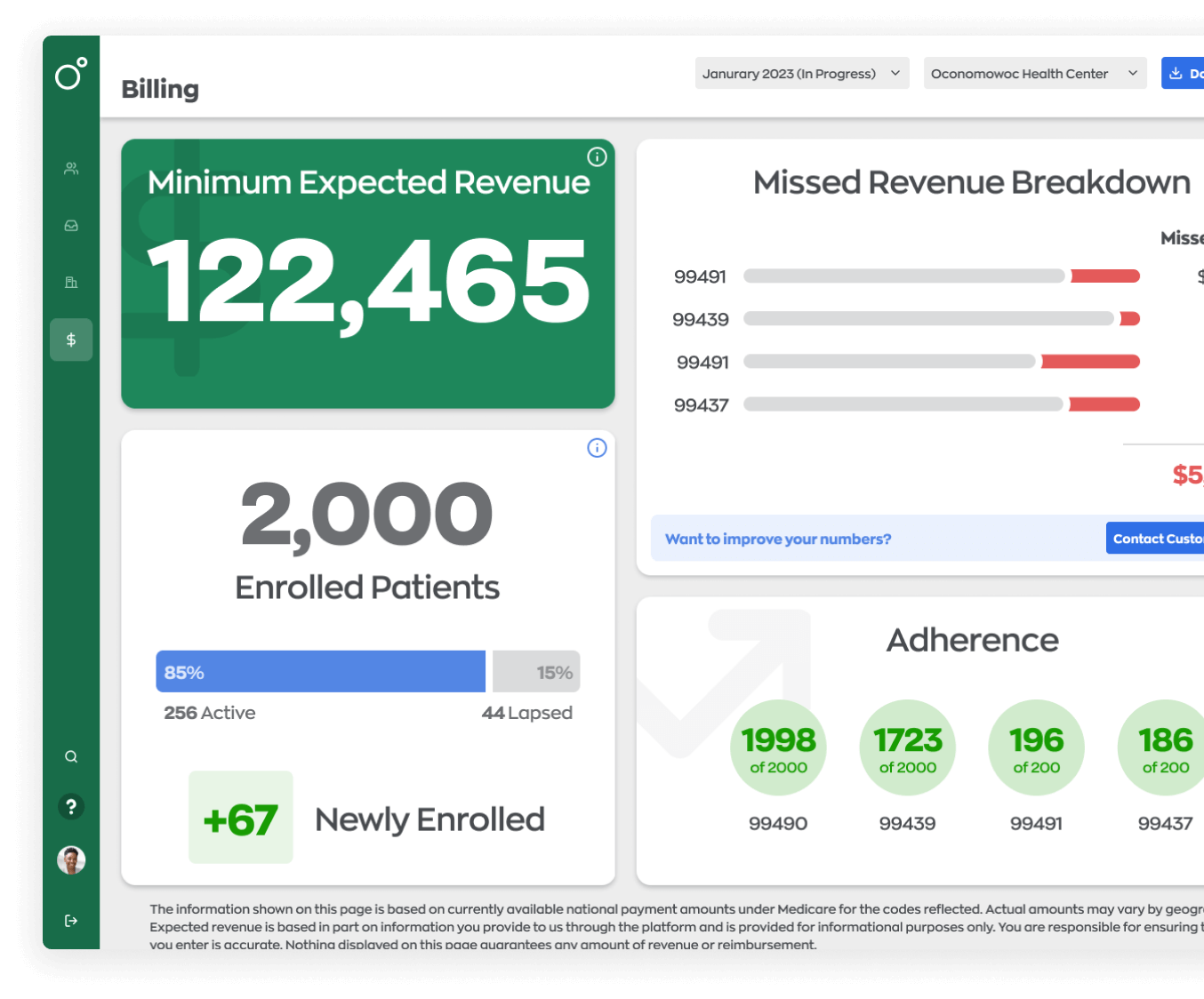Click the blue download button
The width and height of the screenshot is (1204, 999).
(1184, 74)
